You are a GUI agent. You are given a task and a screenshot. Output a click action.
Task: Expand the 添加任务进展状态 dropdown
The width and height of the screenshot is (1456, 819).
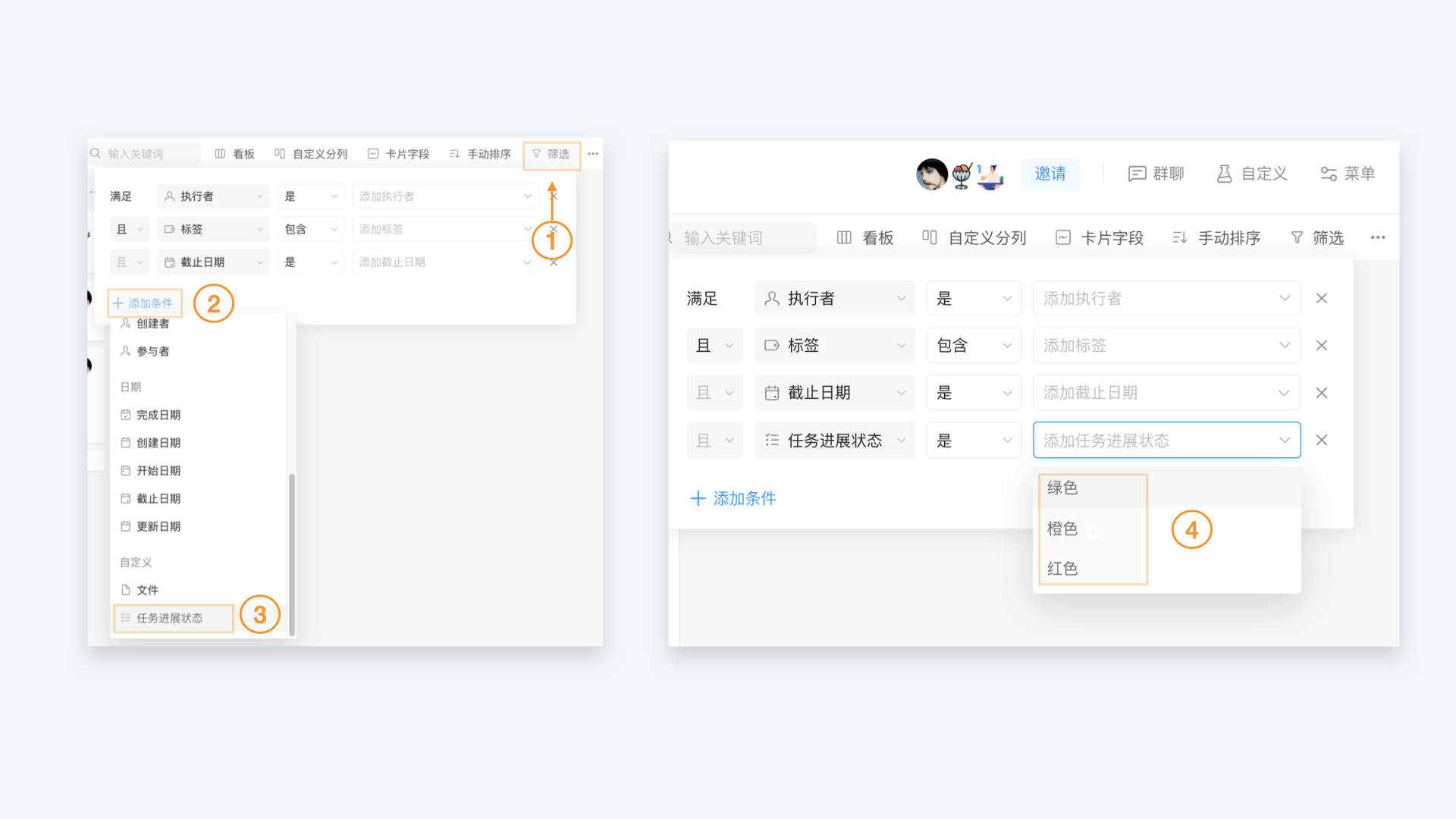point(1166,441)
